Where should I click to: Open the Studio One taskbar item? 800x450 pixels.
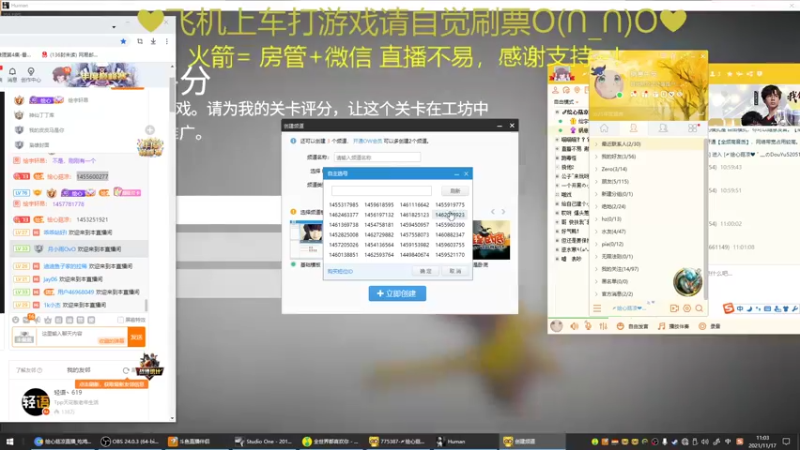click(263, 441)
